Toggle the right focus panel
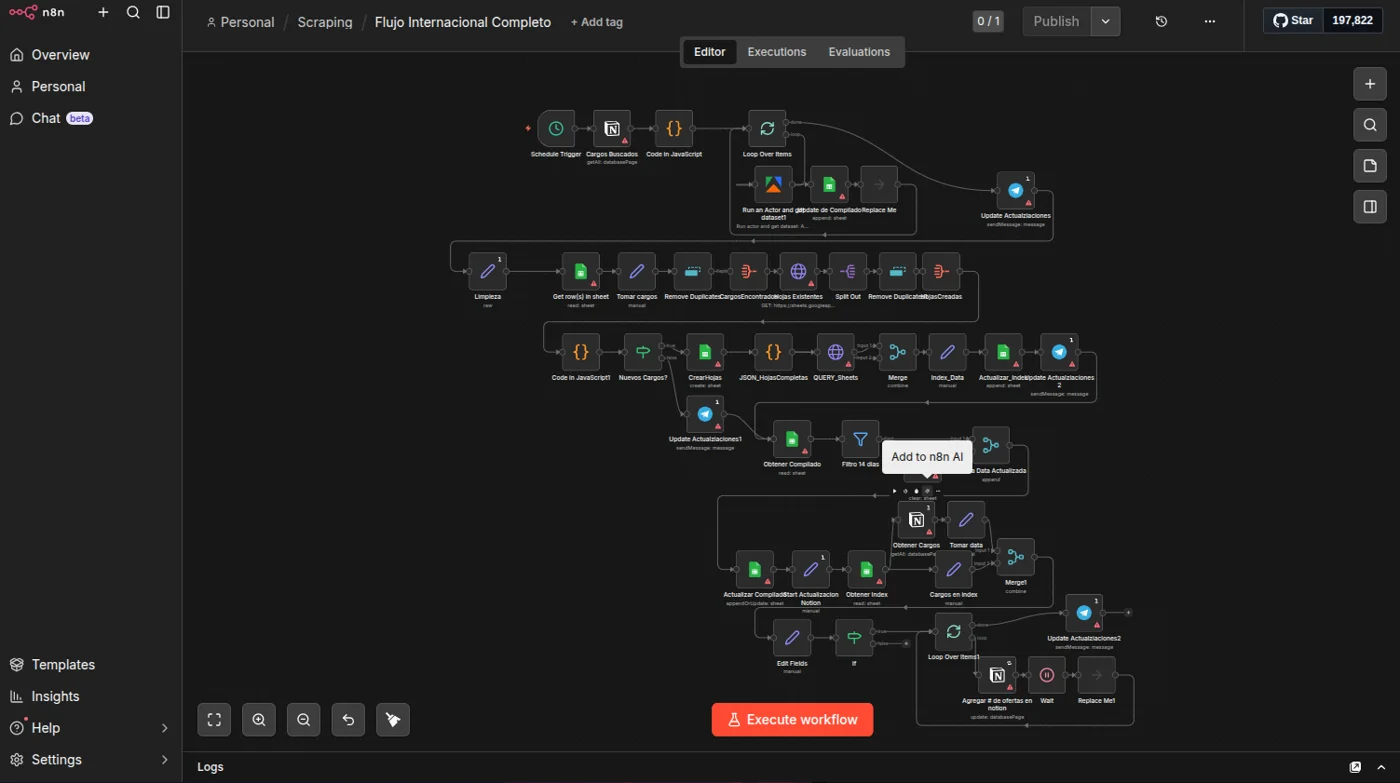Screen dimensions: 1400x783 (x=1370, y=207)
